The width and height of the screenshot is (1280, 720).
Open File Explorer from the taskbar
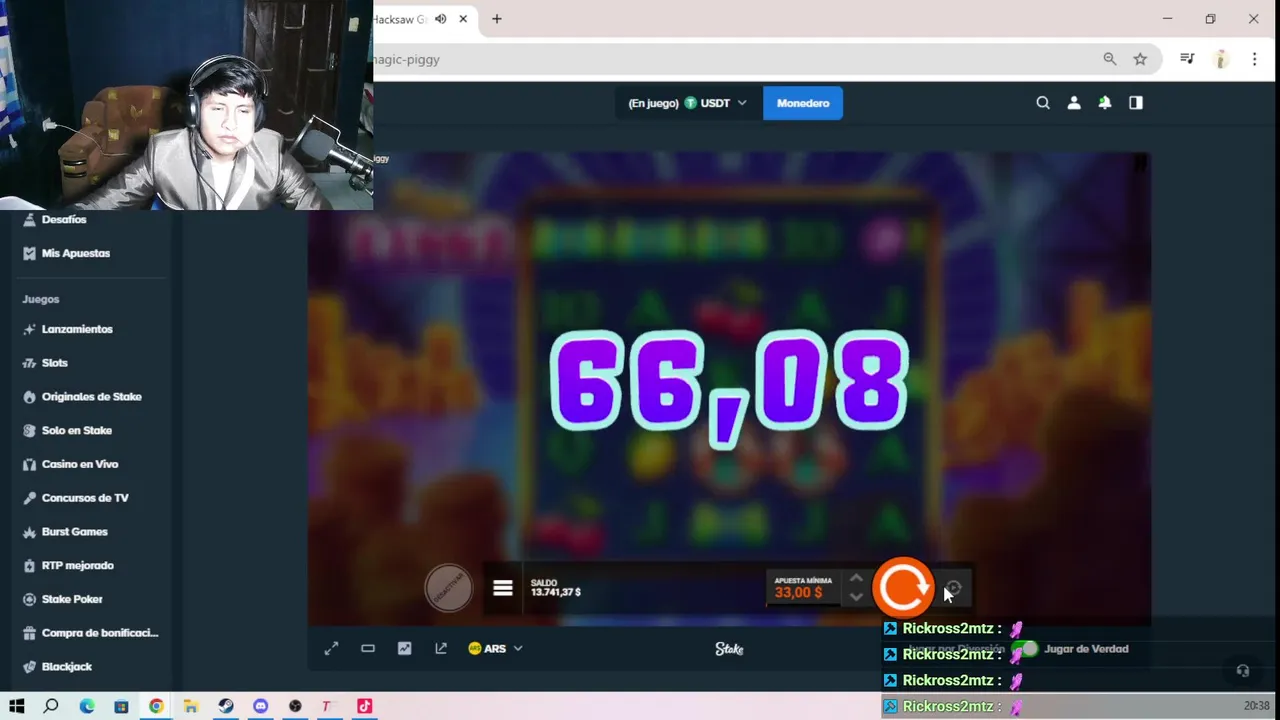(191, 706)
